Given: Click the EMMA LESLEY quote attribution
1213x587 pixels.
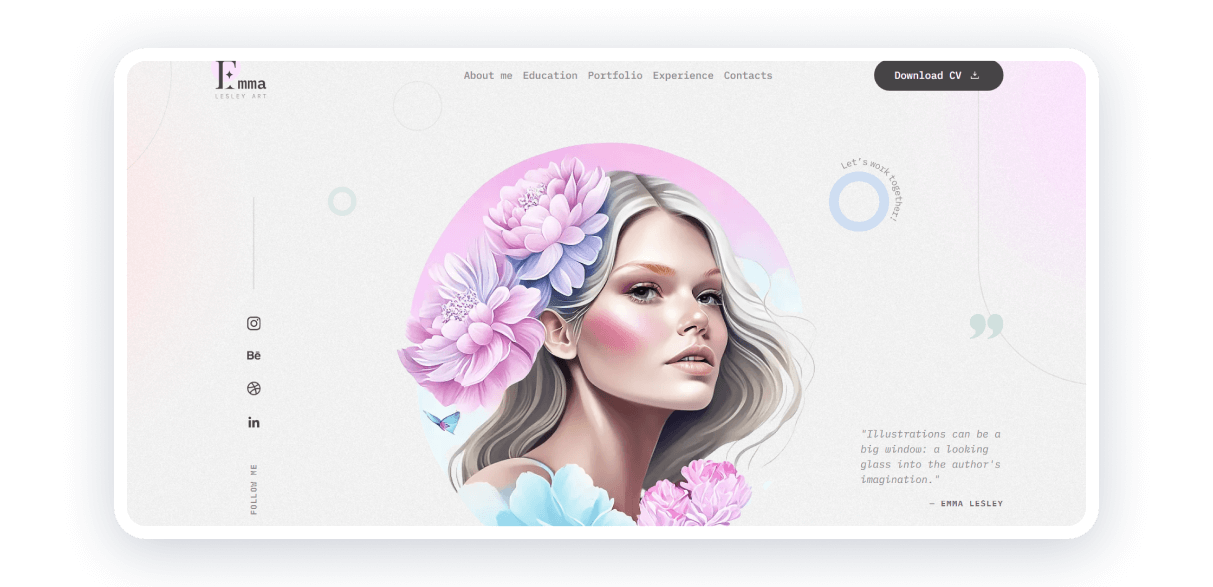Looking at the screenshot, I should click(x=968, y=503).
